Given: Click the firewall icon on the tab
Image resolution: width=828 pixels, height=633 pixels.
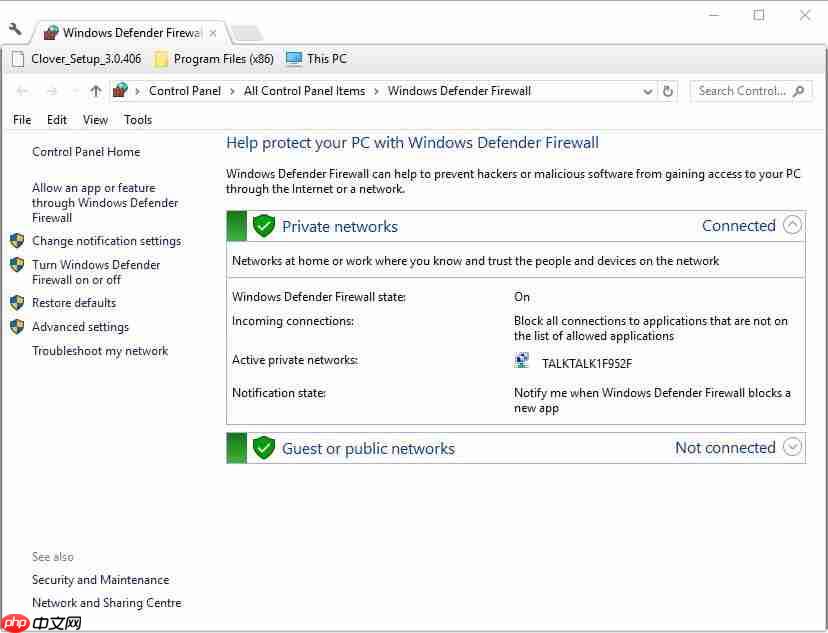Looking at the screenshot, I should (51, 32).
